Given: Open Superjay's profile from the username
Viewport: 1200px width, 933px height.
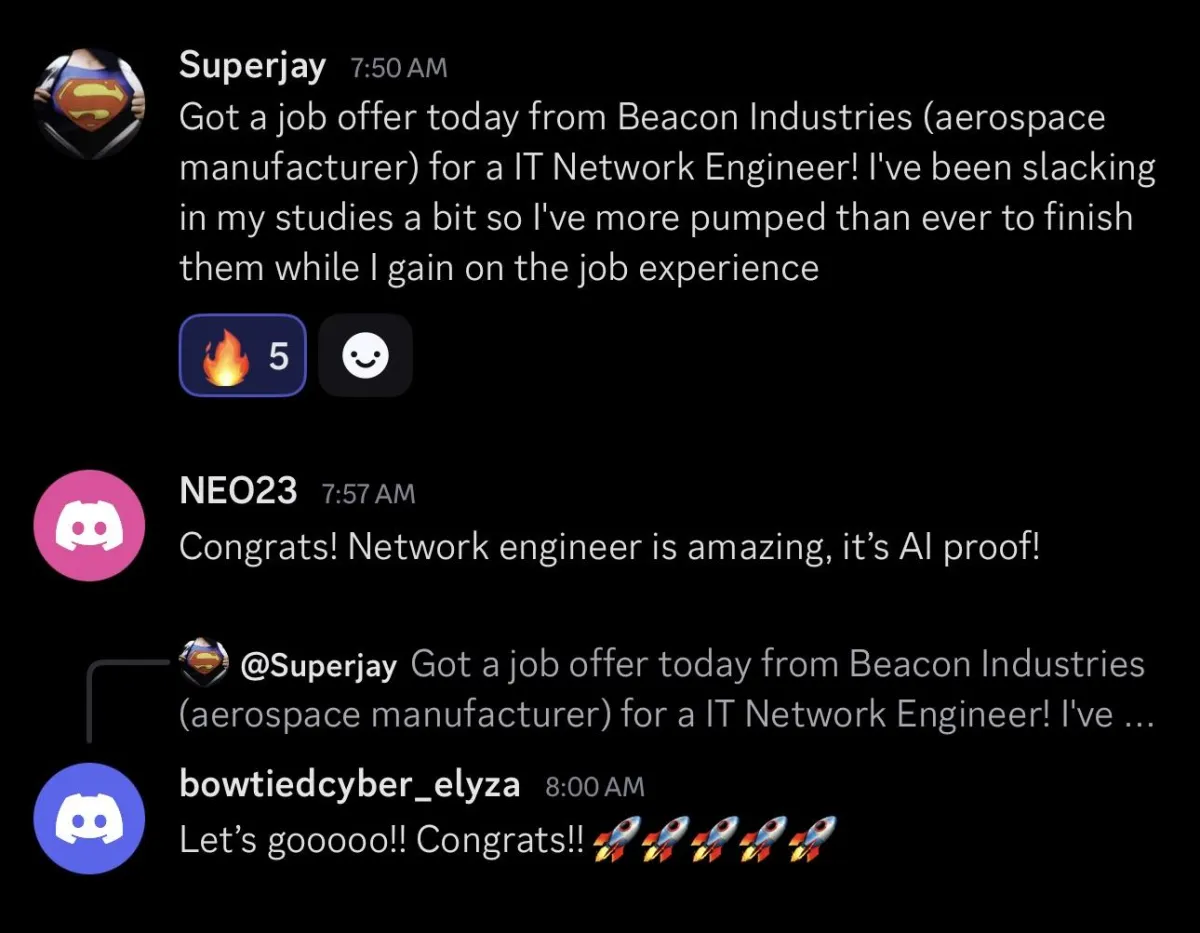Looking at the screenshot, I should [252, 66].
